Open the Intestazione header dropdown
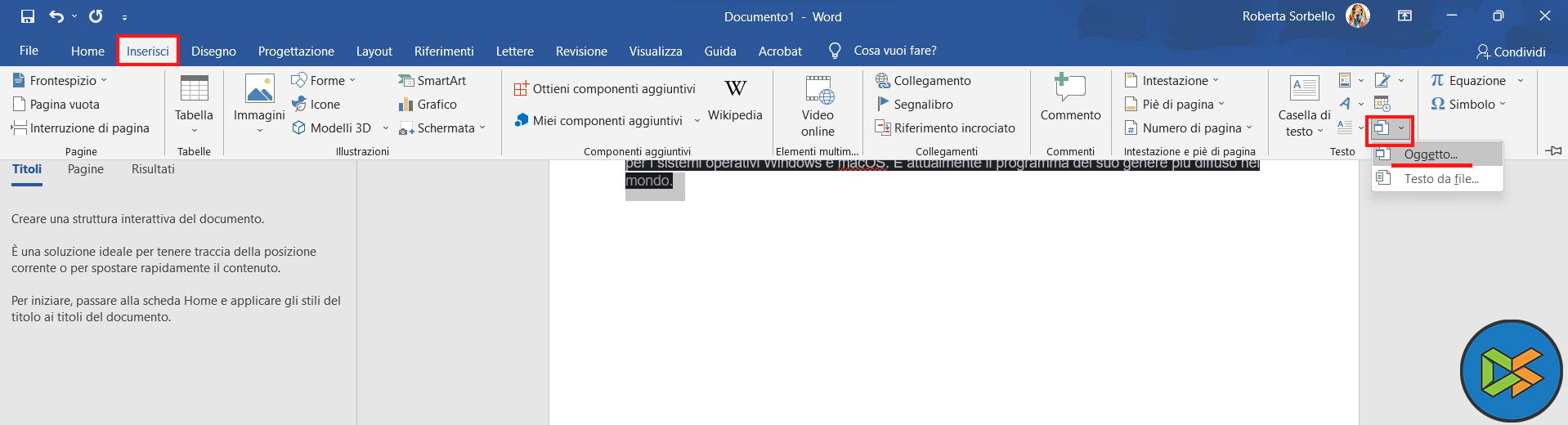Viewport: 1568px width, 425px height. pos(1172,80)
